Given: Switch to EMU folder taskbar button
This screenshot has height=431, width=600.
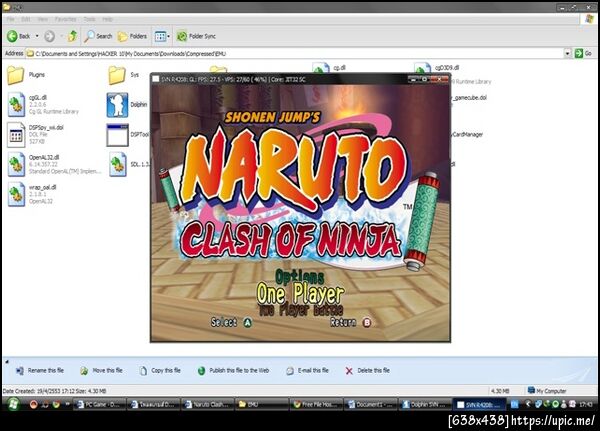Looking at the screenshot, I should (261, 404).
